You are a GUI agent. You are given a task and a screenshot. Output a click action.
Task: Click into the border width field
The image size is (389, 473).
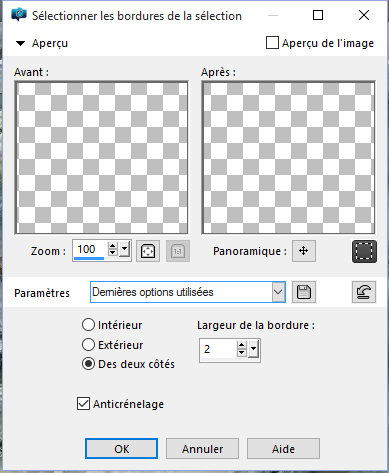pos(218,349)
